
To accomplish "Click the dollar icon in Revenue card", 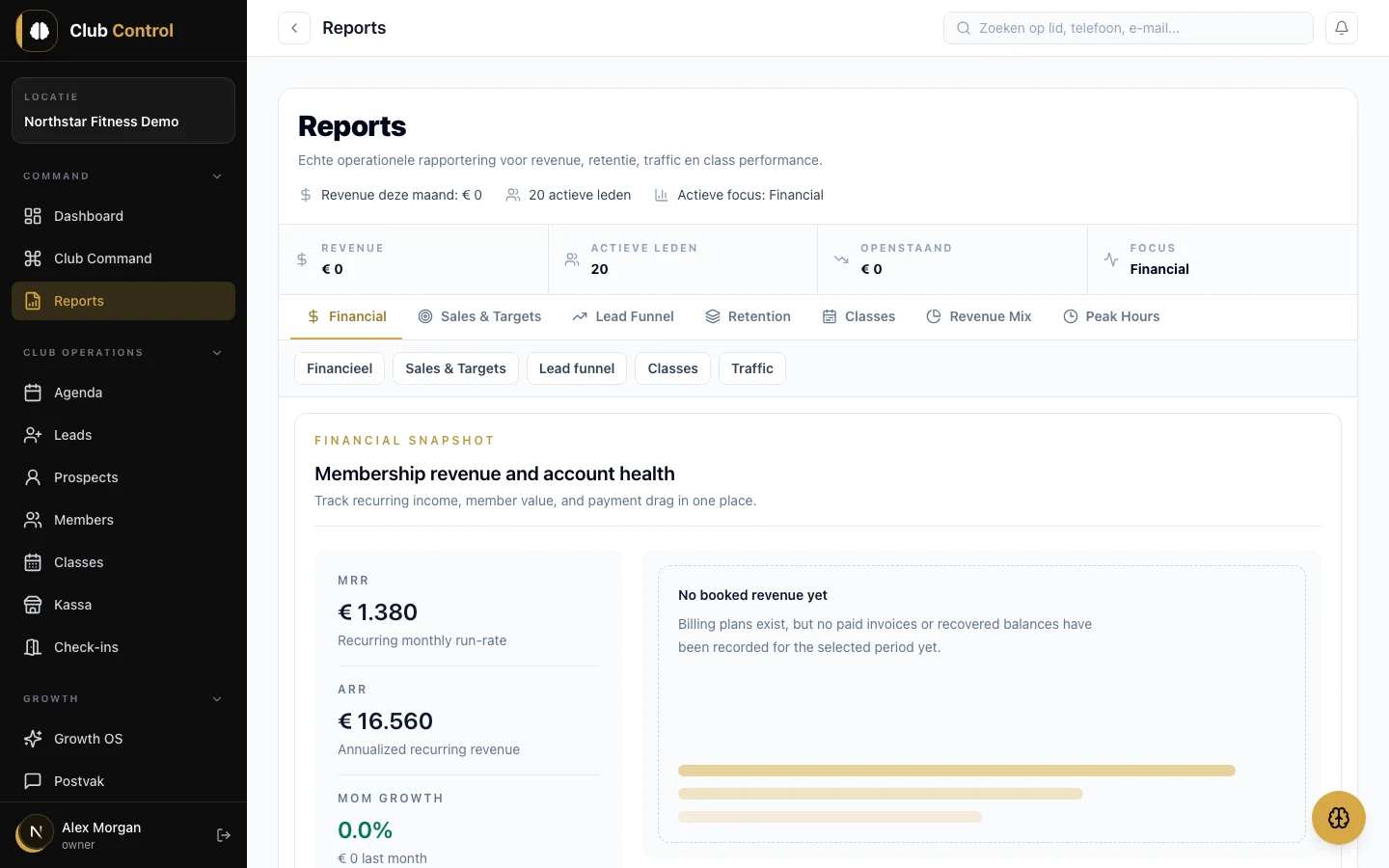I will [302, 259].
